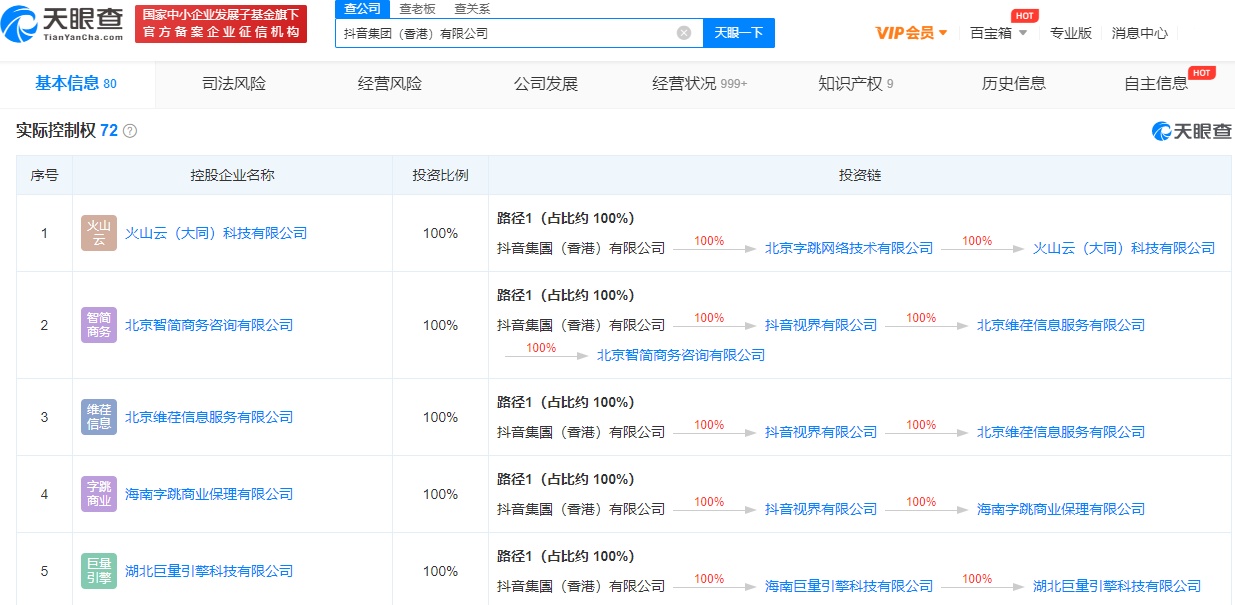The width and height of the screenshot is (1235, 605).
Task: Click the 序号 column header
Action: (x=44, y=175)
